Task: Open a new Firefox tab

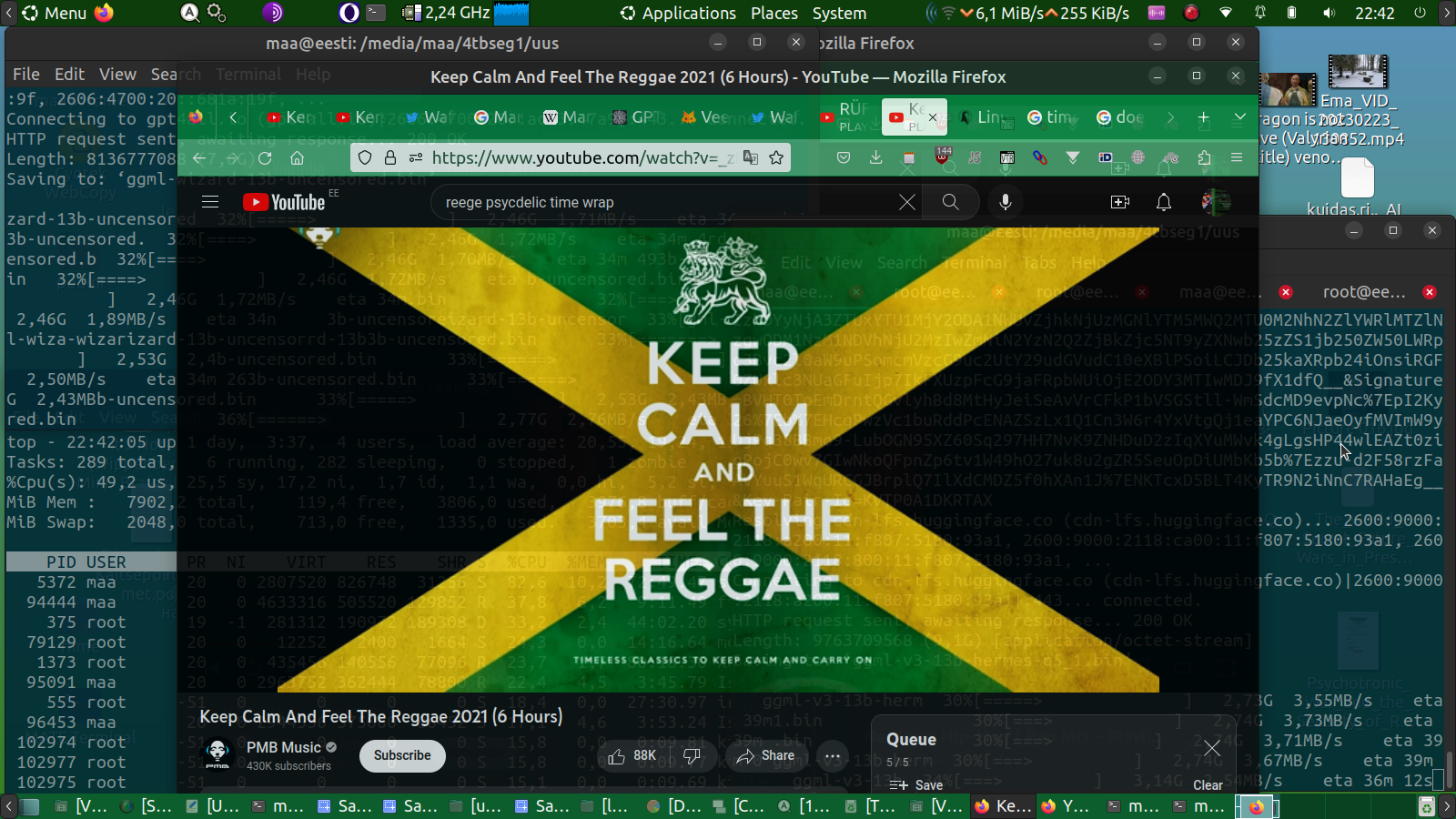Action: [x=1203, y=117]
